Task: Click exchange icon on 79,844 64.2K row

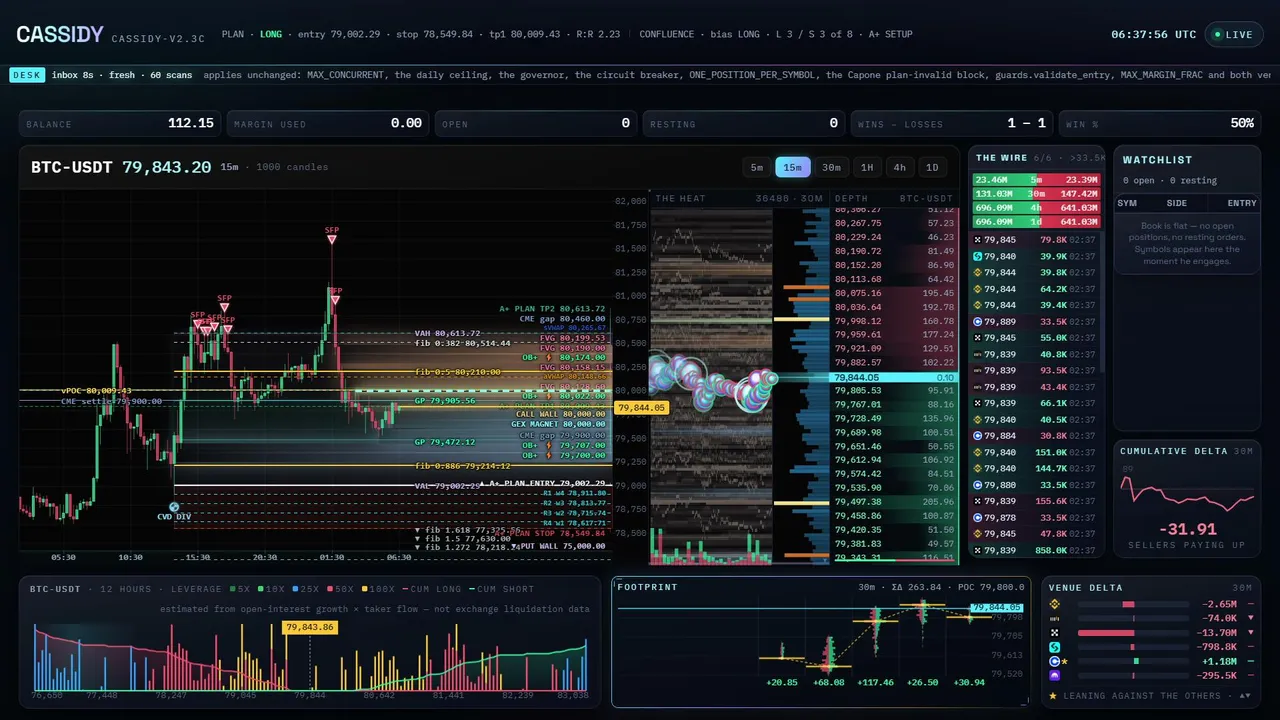Action: coord(977,289)
